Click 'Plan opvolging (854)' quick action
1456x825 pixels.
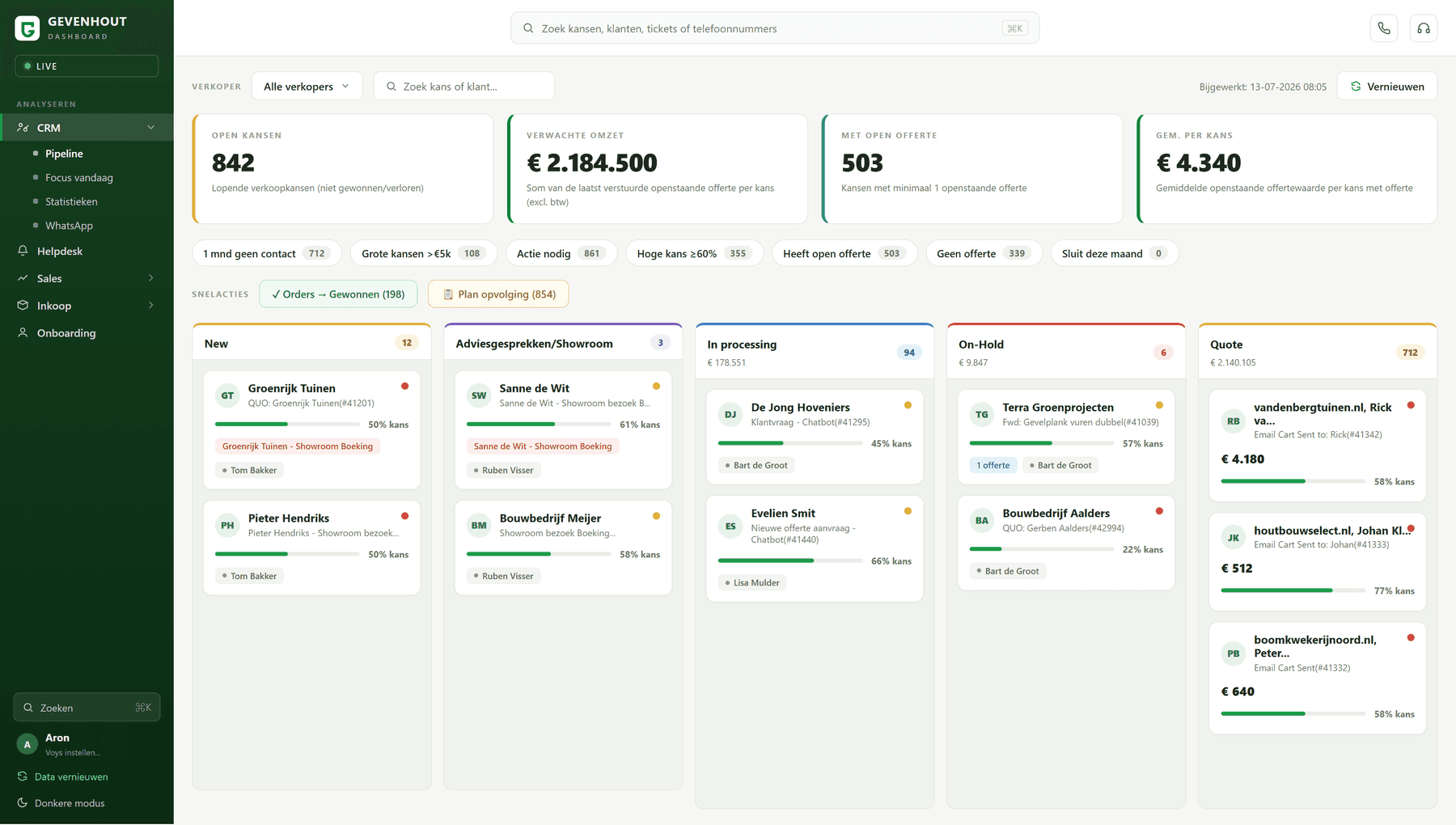(x=498, y=294)
